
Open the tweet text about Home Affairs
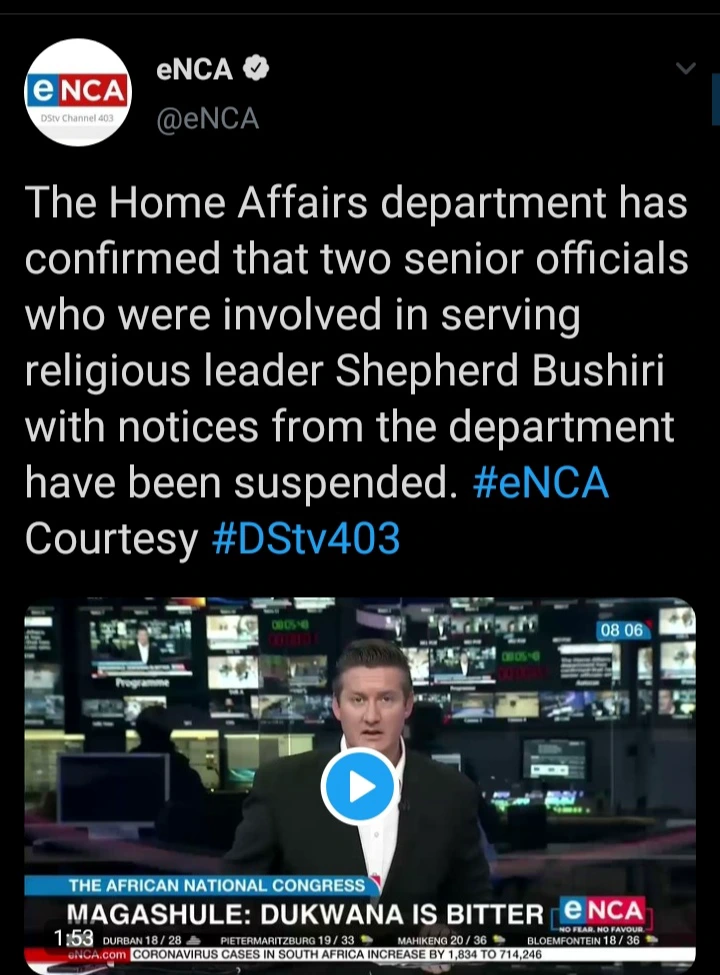(357, 370)
